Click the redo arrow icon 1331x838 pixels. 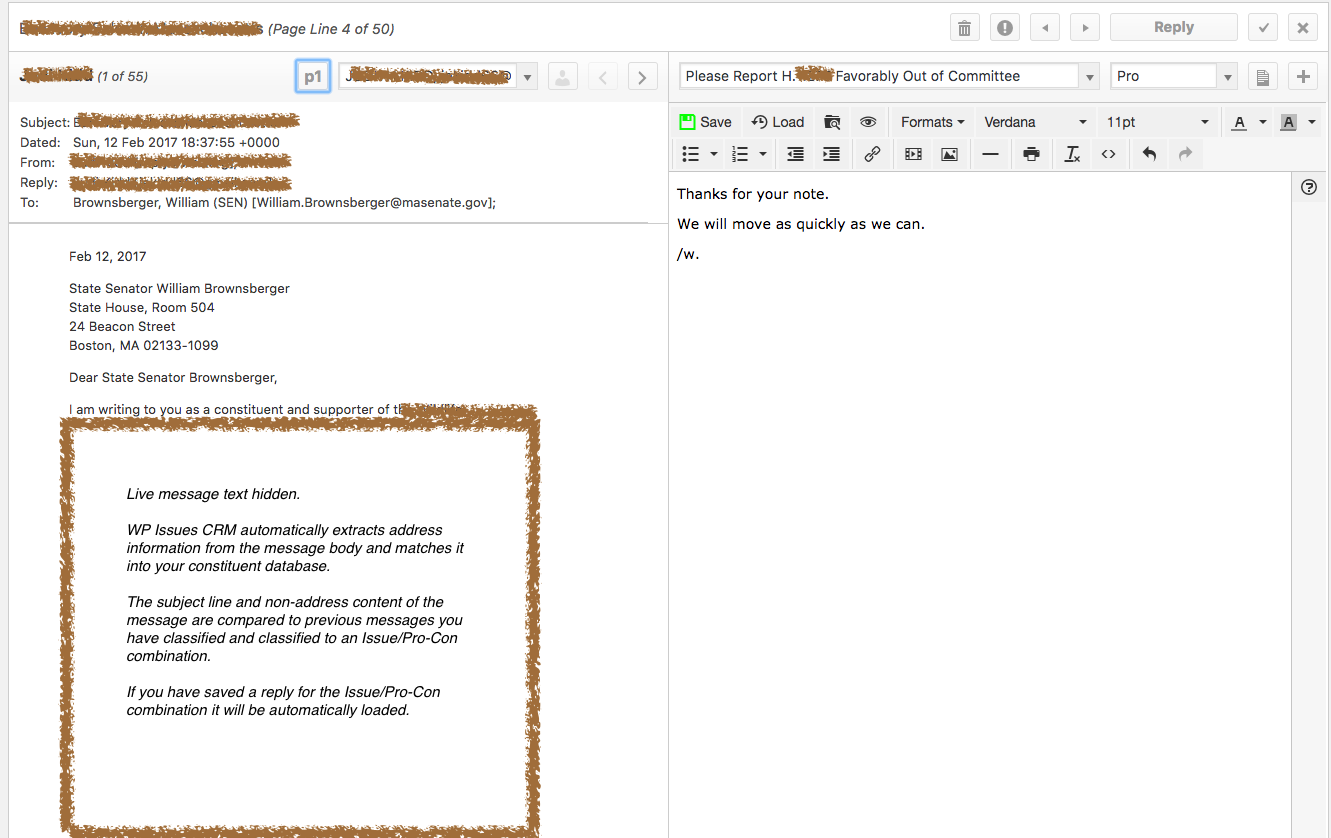(1185, 154)
